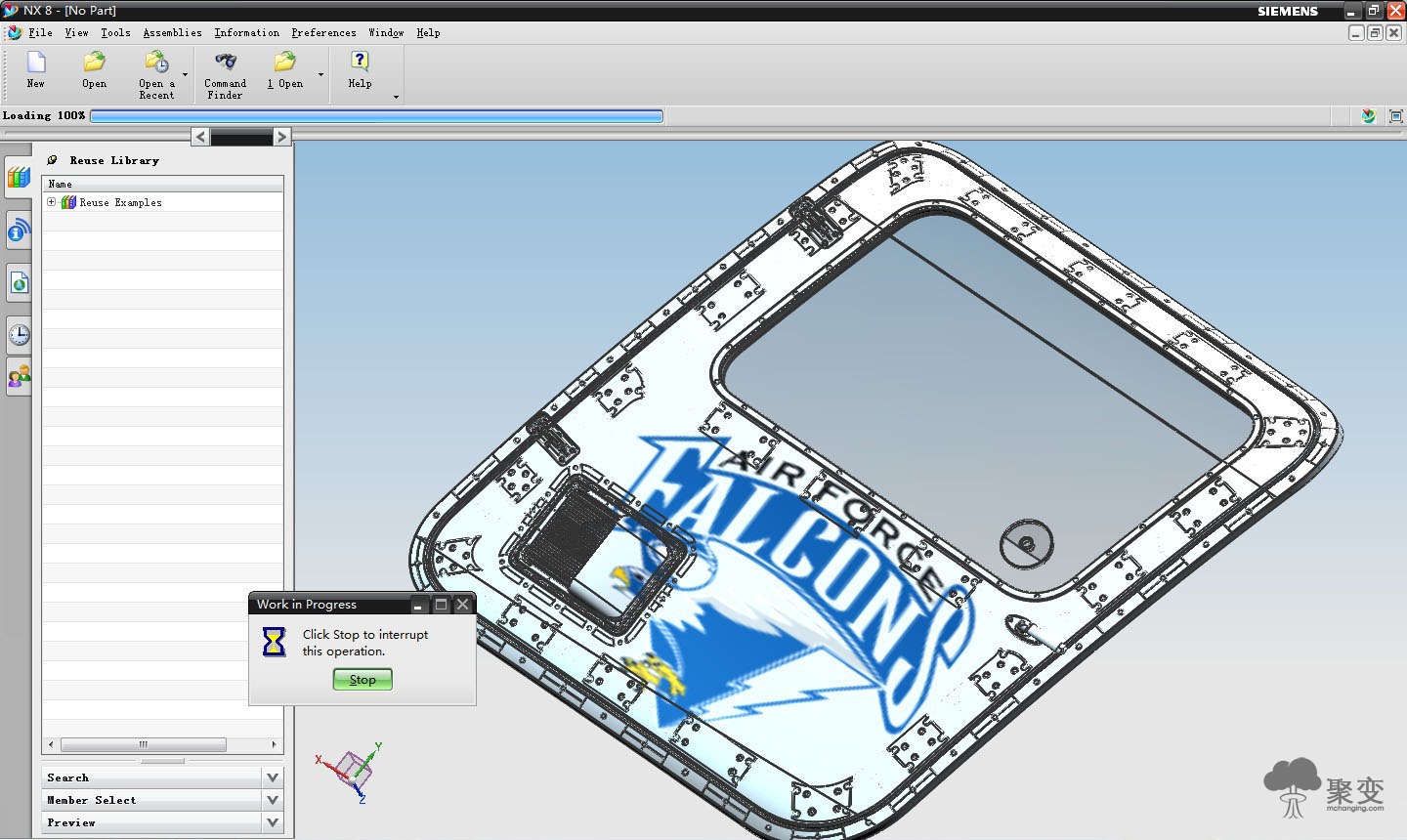
Task: Click the New file icon
Action: 36,63
